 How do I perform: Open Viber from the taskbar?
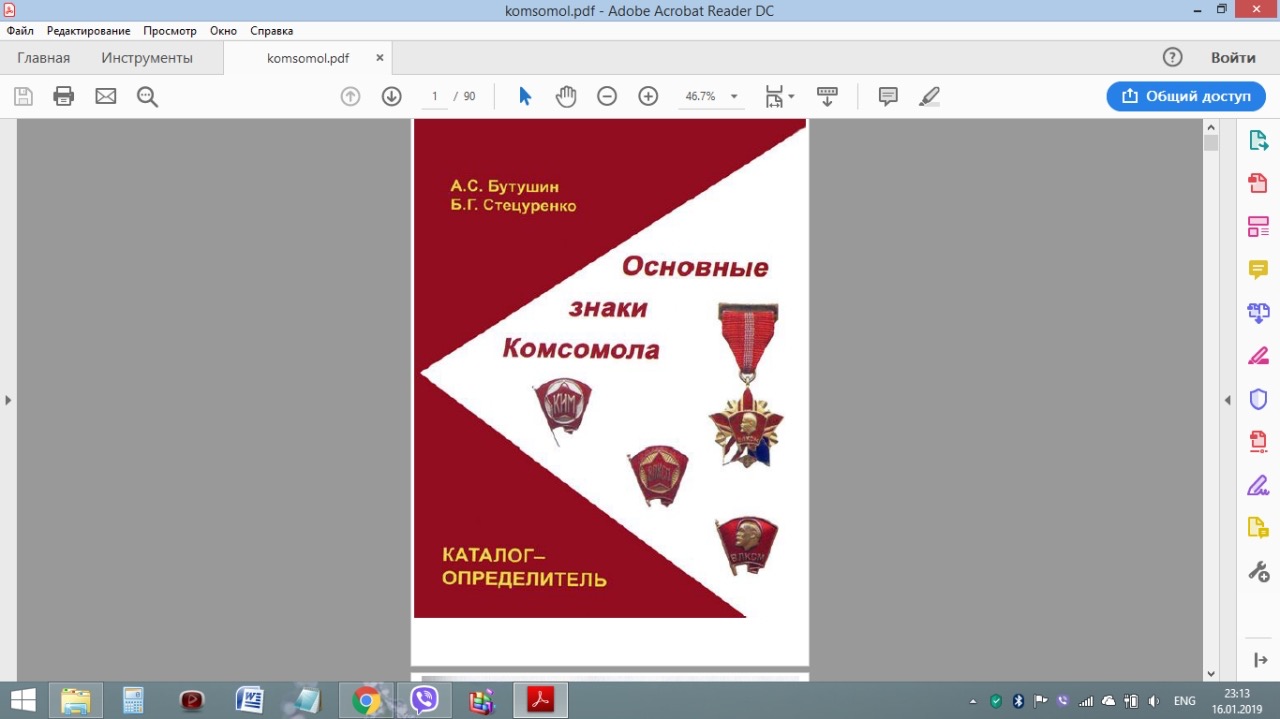tap(424, 700)
